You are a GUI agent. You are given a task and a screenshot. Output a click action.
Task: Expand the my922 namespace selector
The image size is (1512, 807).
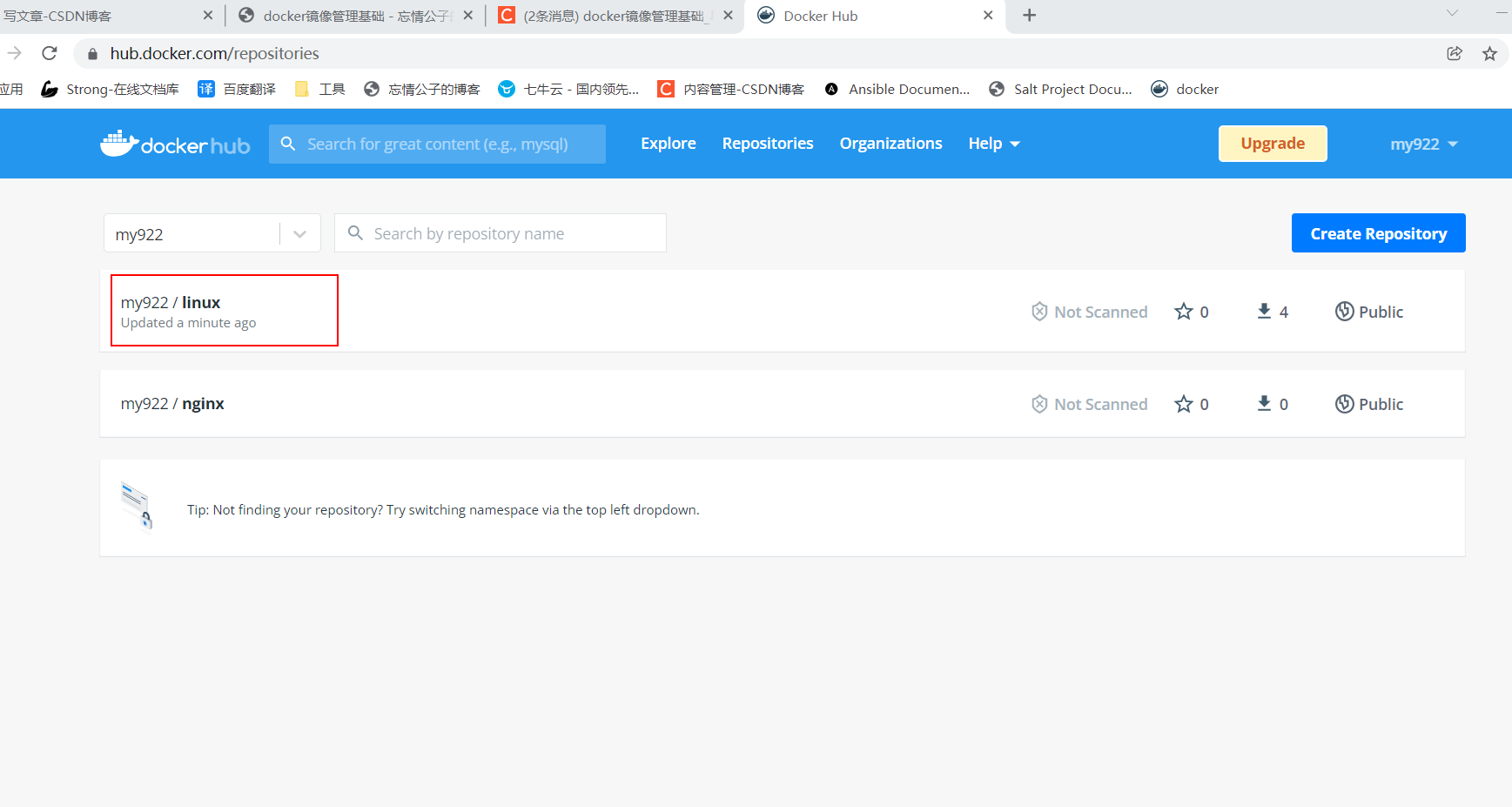pos(212,233)
